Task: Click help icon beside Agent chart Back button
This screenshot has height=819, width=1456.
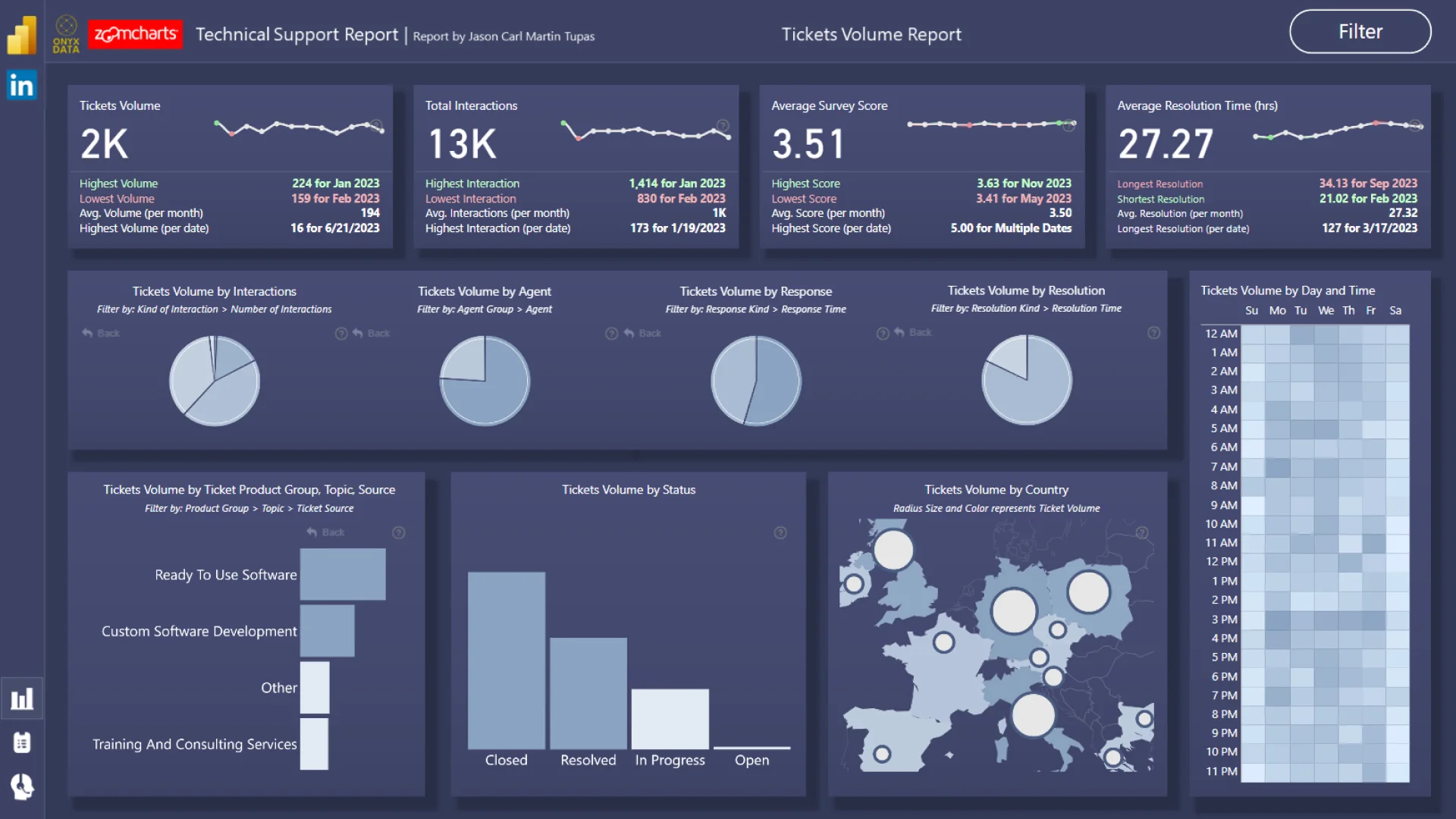Action: (341, 334)
